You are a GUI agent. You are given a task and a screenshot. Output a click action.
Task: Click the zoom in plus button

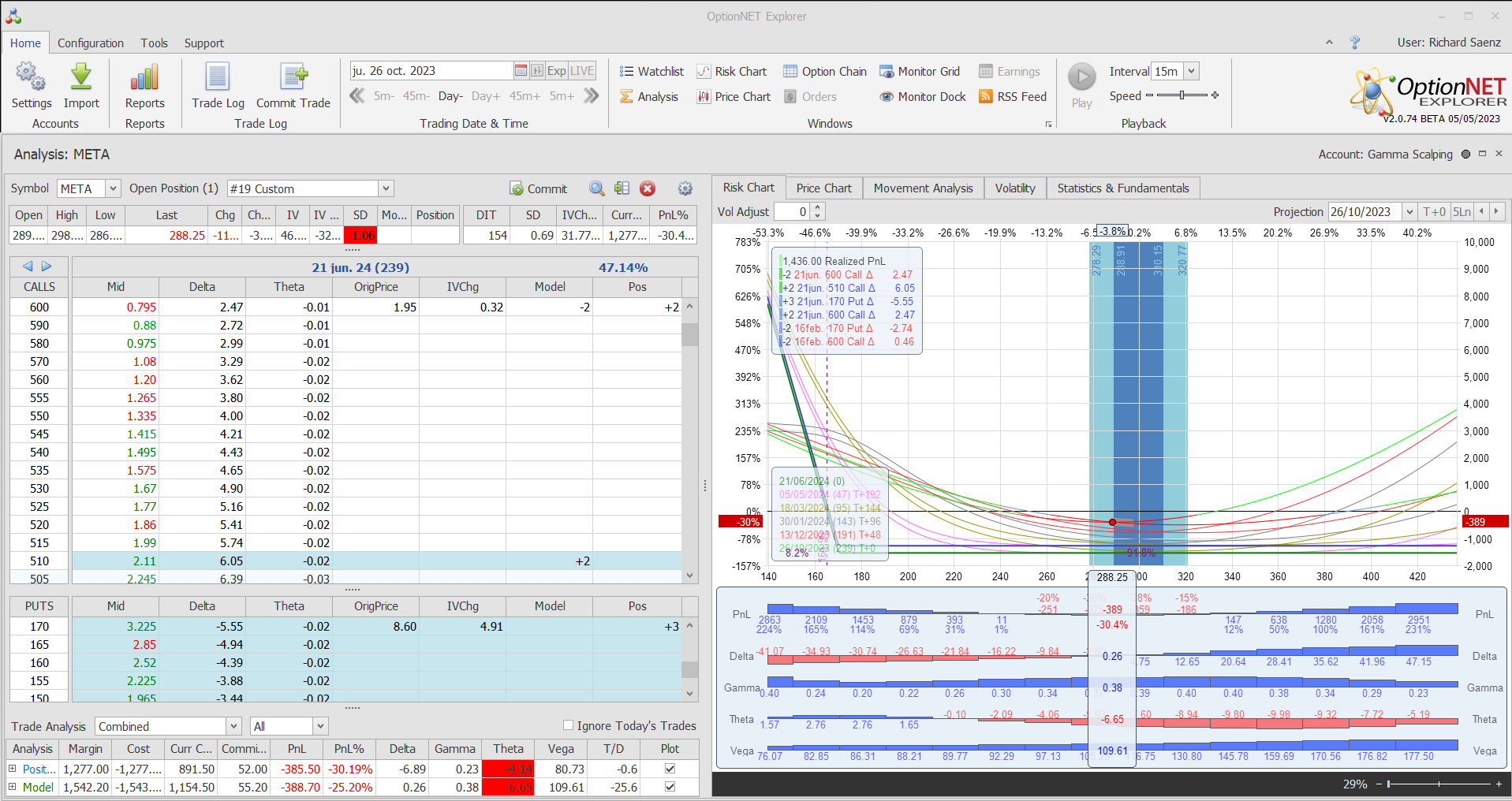click(x=1499, y=784)
